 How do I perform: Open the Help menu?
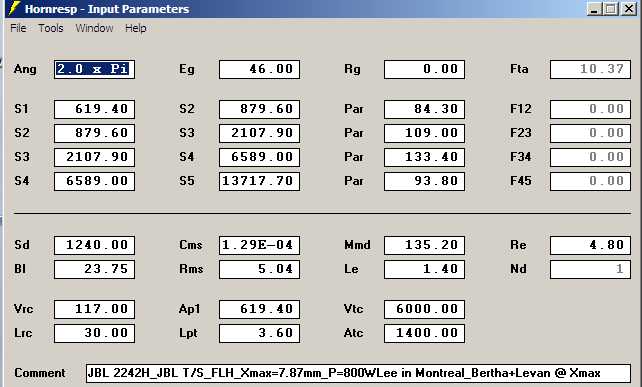tap(136, 28)
